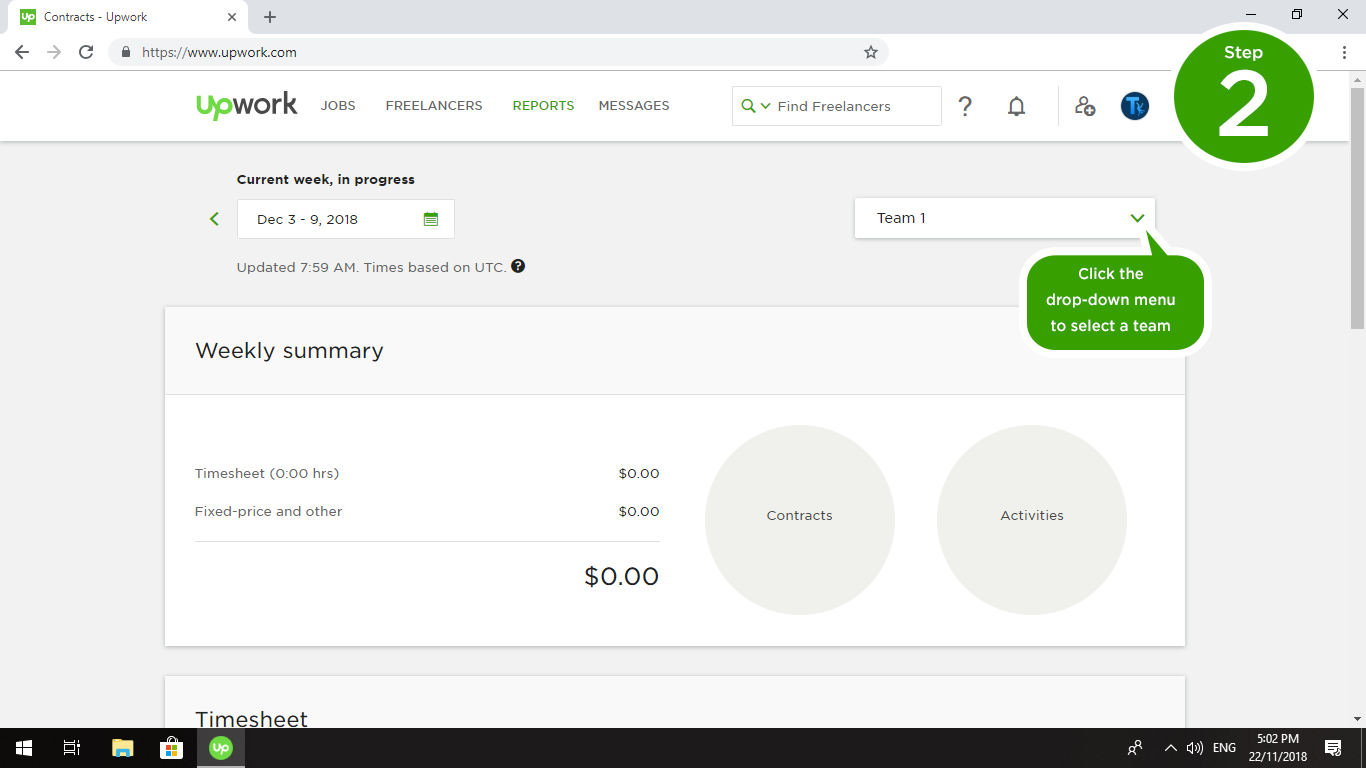The image size is (1366, 768).
Task: Open the FREELANCERS menu
Action: click(x=434, y=106)
